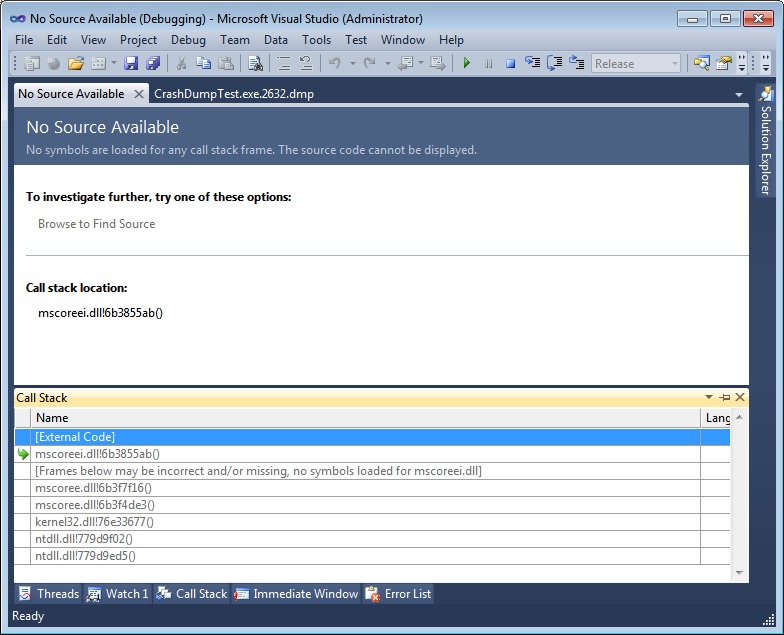Click the Save All icon
The height and width of the screenshot is (635, 784).
coord(153,64)
